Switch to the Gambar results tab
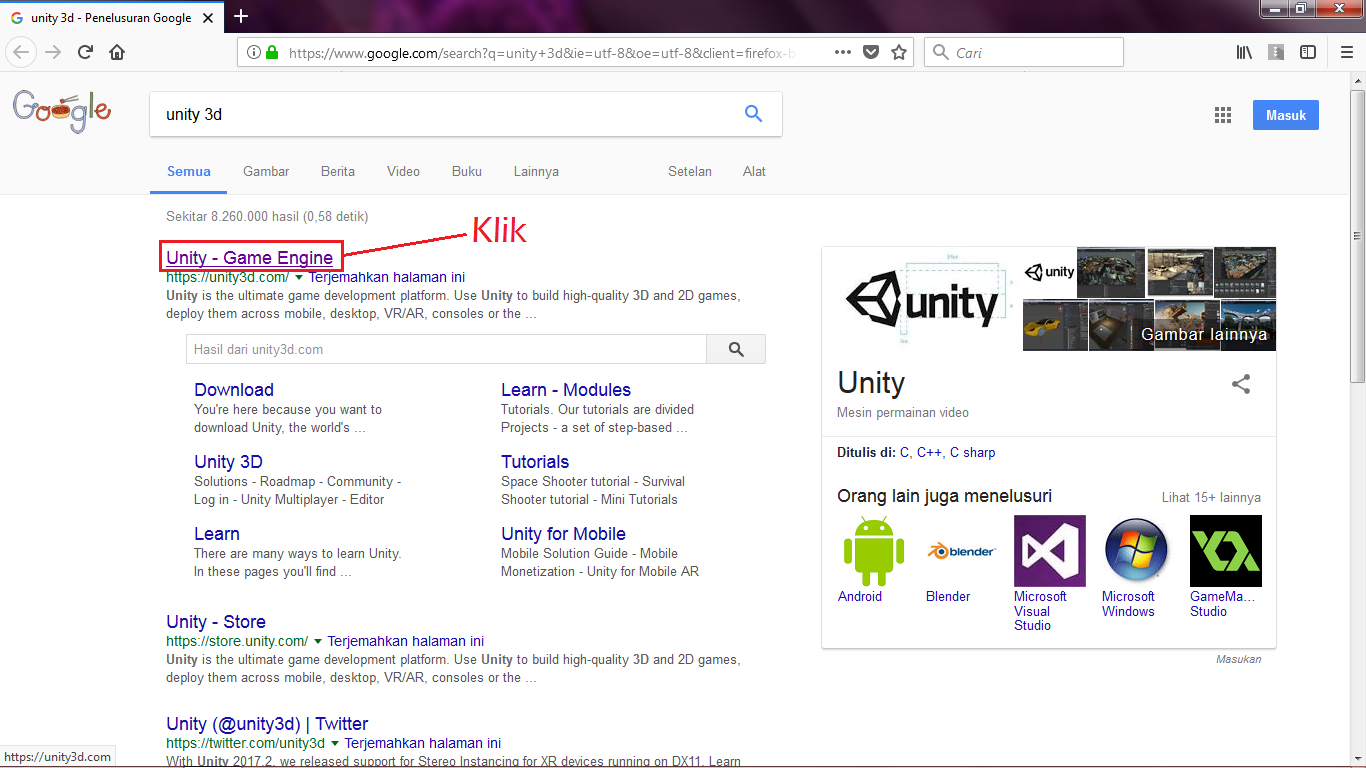This screenshot has height=768, width=1366. [x=266, y=171]
